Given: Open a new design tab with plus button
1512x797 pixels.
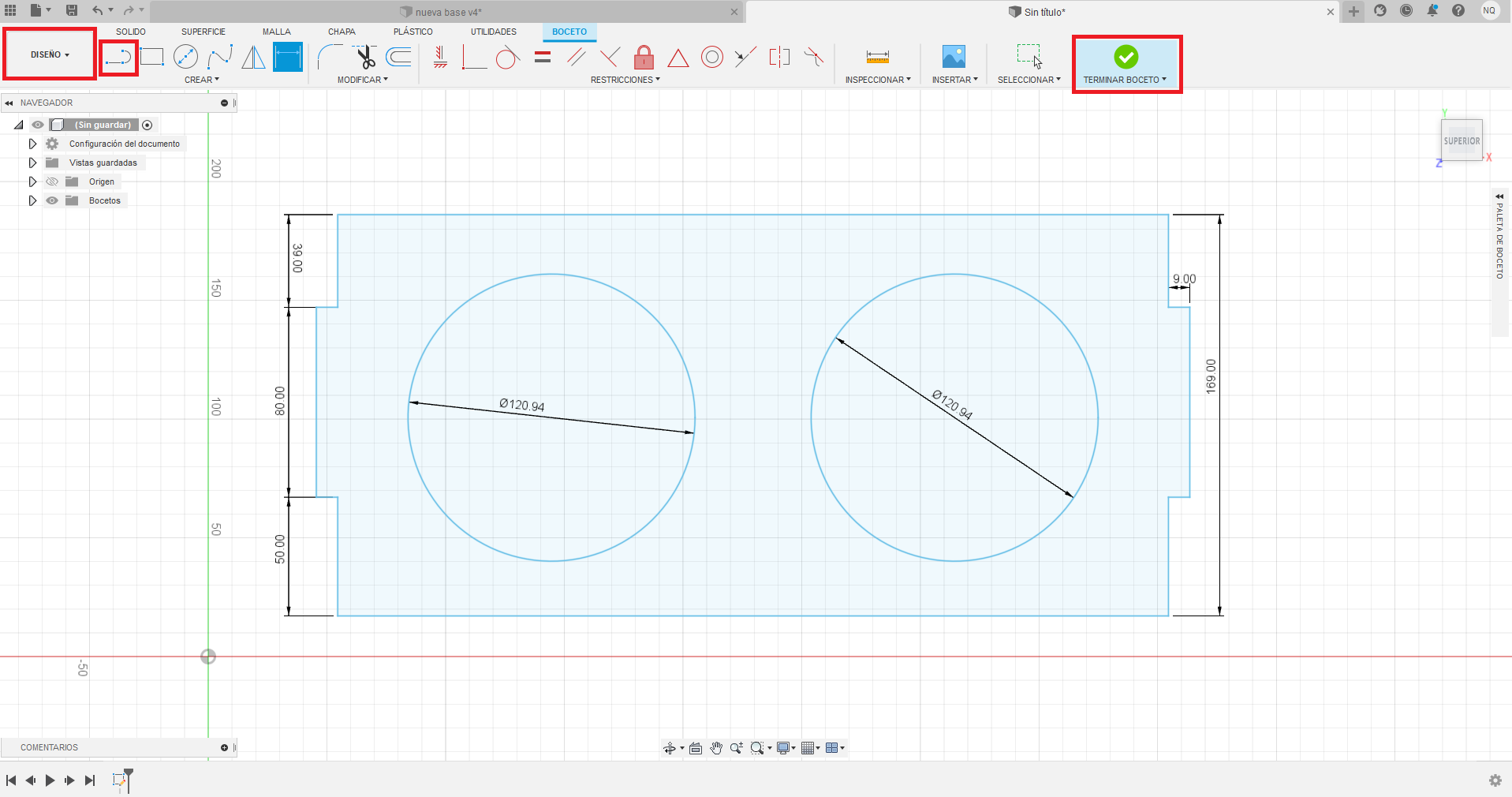Looking at the screenshot, I should pyautogui.click(x=1353, y=11).
